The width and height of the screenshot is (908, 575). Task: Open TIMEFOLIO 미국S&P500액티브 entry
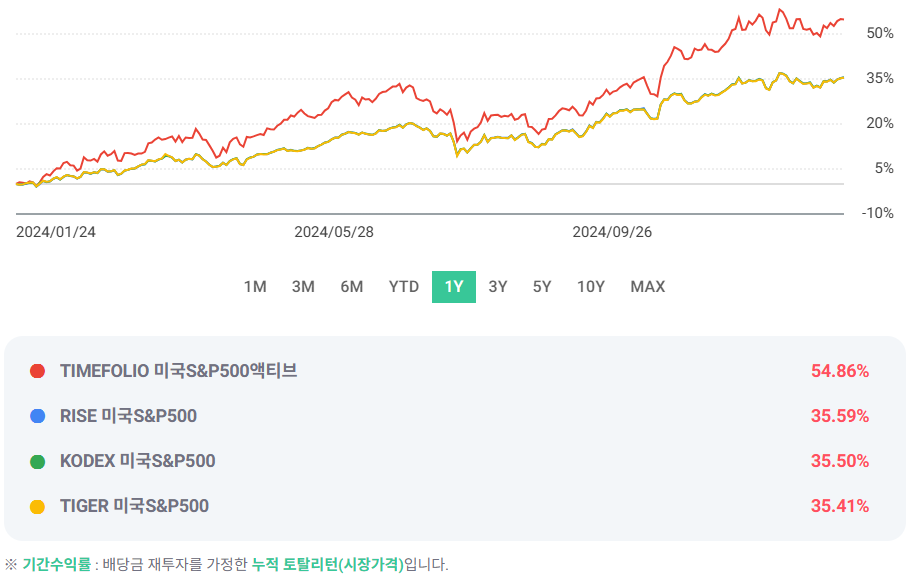(x=178, y=371)
